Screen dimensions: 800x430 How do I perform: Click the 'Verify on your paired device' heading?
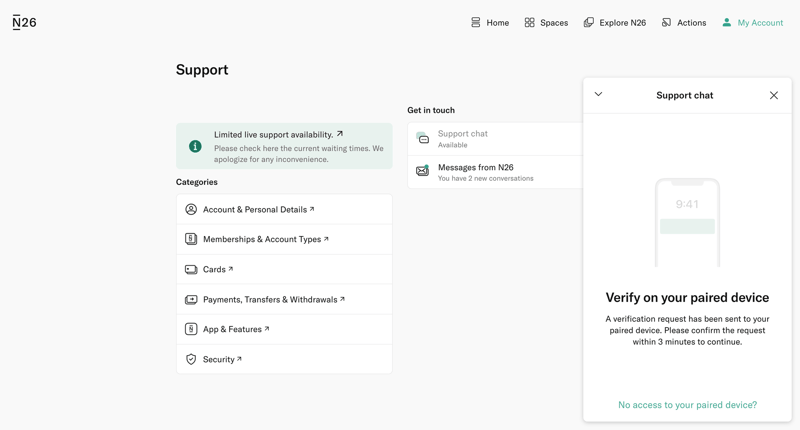(687, 297)
